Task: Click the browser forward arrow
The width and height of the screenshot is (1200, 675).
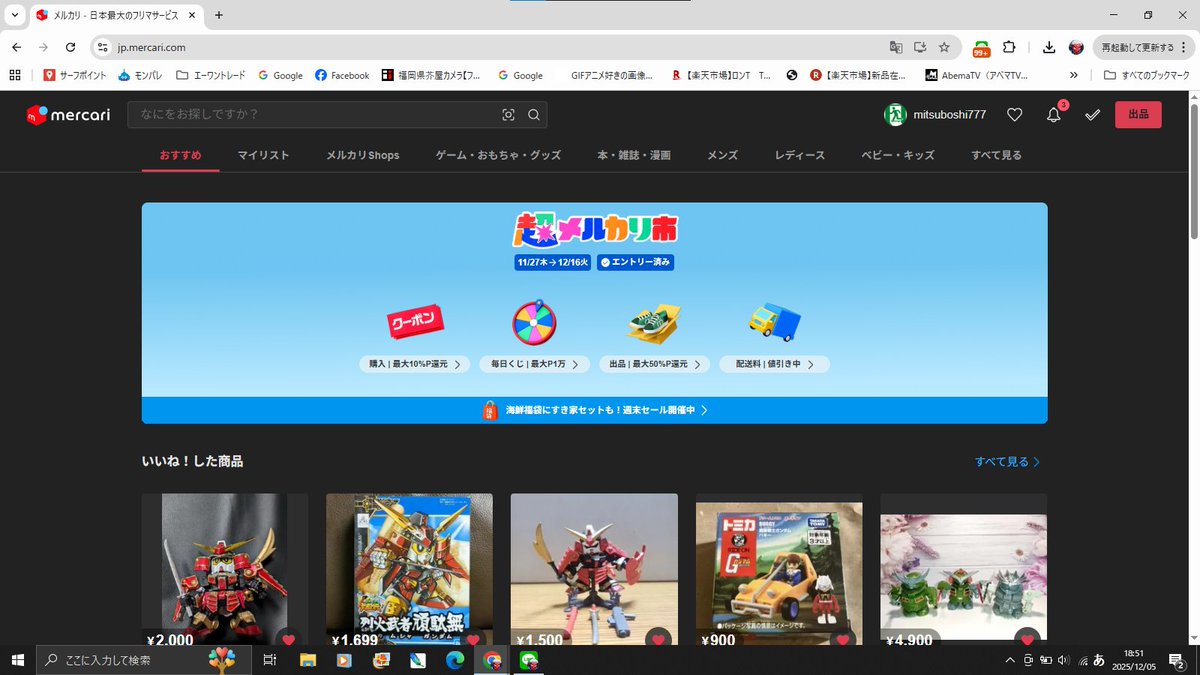Action: point(43,47)
